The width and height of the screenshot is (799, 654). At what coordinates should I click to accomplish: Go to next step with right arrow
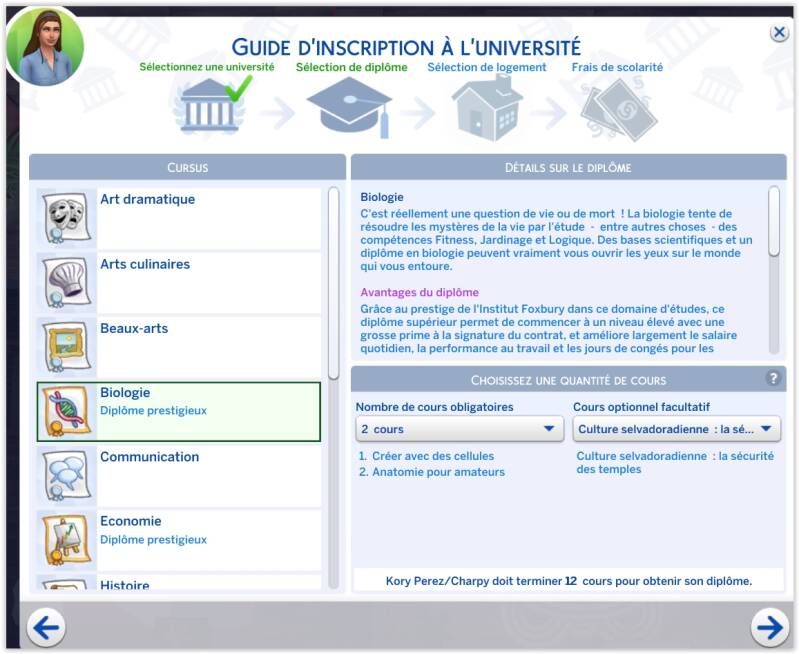[x=769, y=627]
